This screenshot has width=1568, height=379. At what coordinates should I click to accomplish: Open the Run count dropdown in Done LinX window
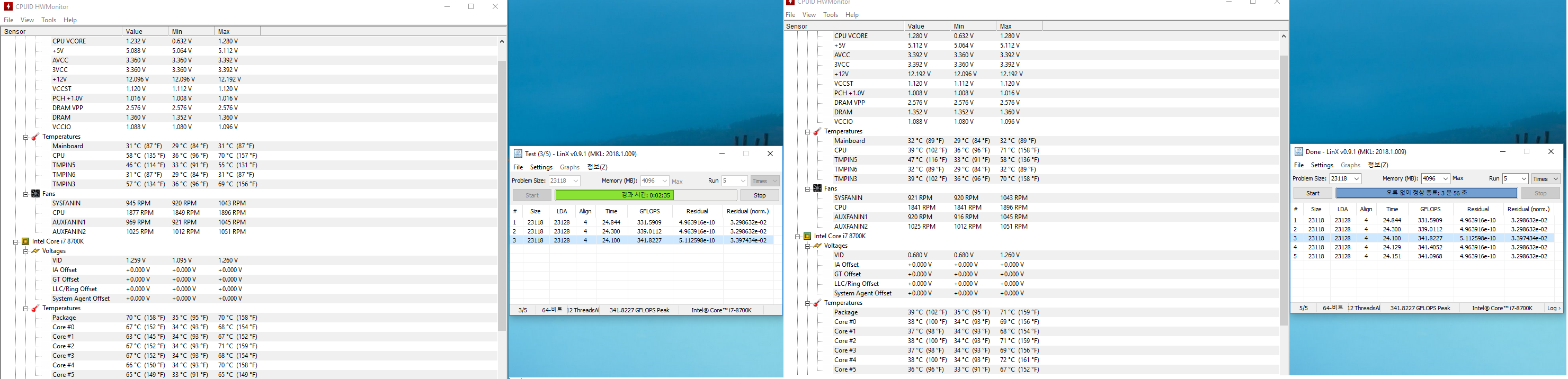click(1523, 179)
